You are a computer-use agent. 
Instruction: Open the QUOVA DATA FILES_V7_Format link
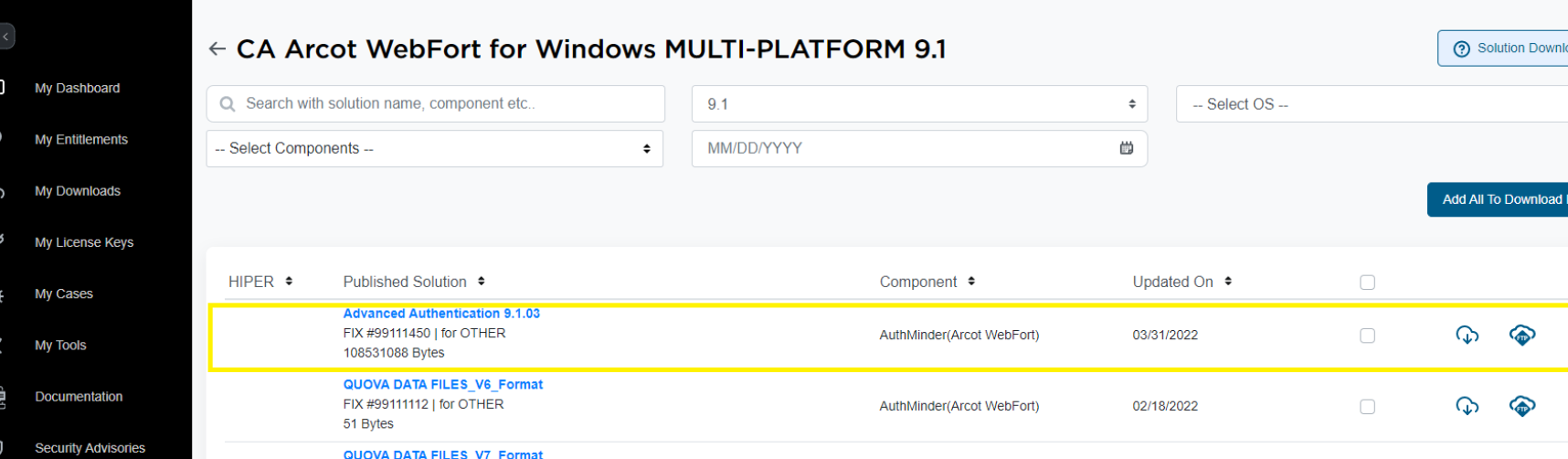pos(443,454)
